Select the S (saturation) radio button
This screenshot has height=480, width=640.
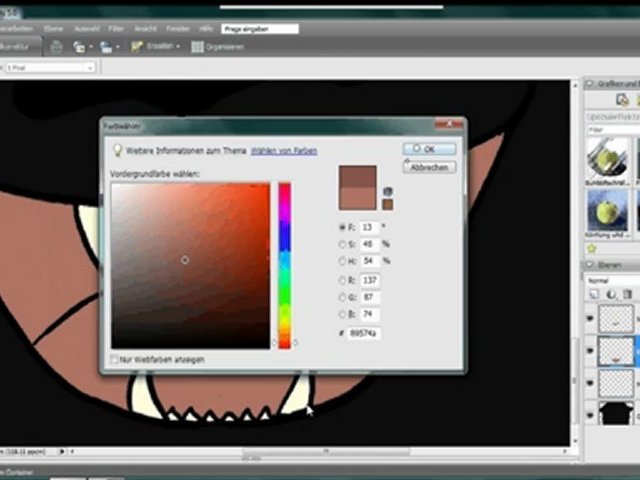pos(344,244)
